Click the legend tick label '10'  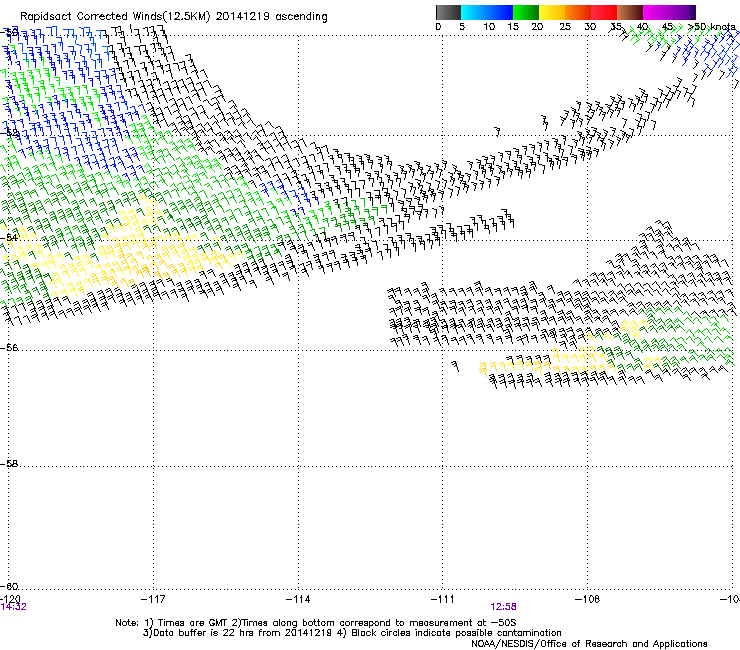pyautogui.click(x=489, y=27)
